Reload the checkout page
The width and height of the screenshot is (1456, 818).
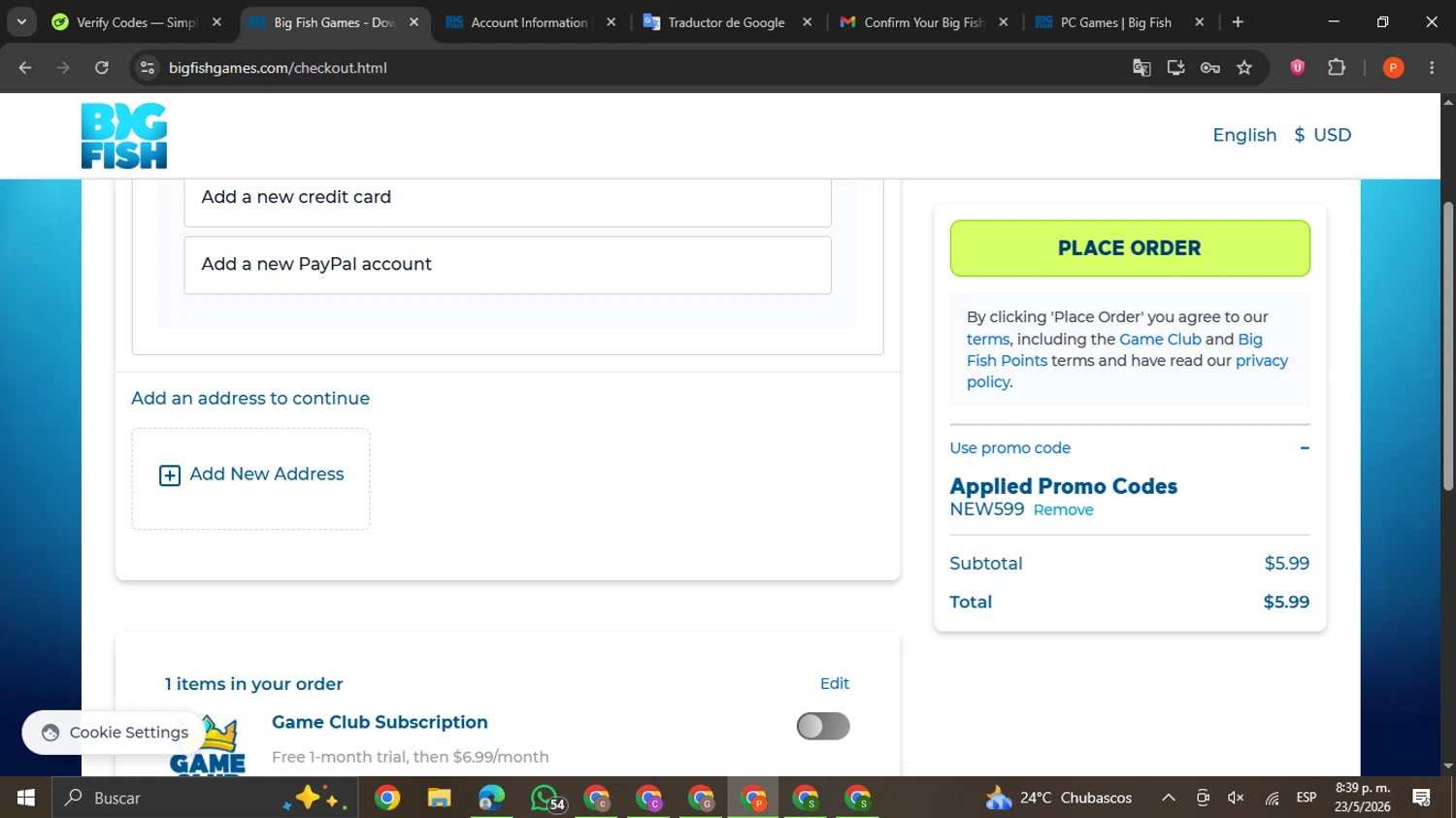[102, 68]
